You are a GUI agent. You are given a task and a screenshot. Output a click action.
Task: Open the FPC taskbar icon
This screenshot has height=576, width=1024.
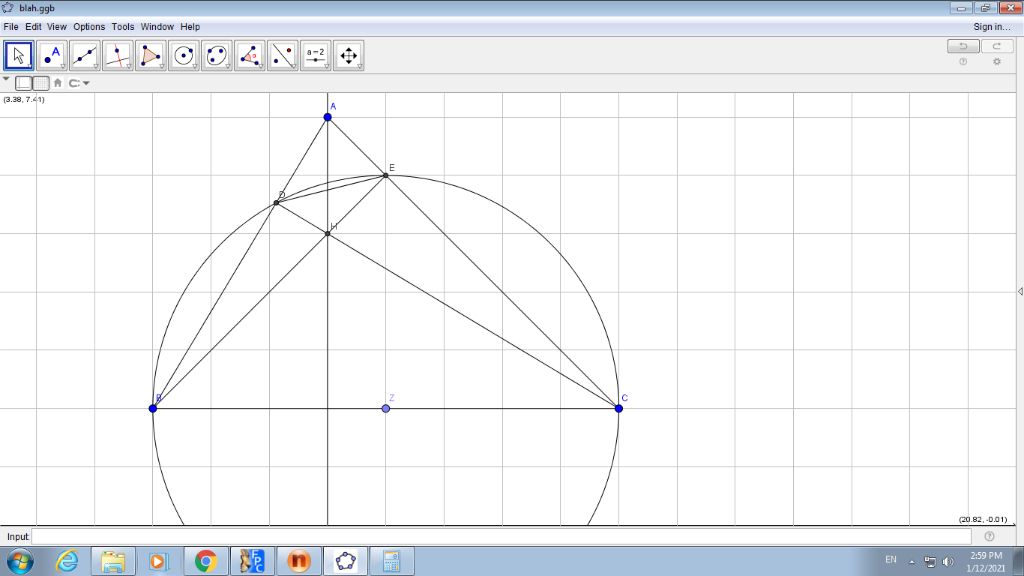(x=252, y=561)
